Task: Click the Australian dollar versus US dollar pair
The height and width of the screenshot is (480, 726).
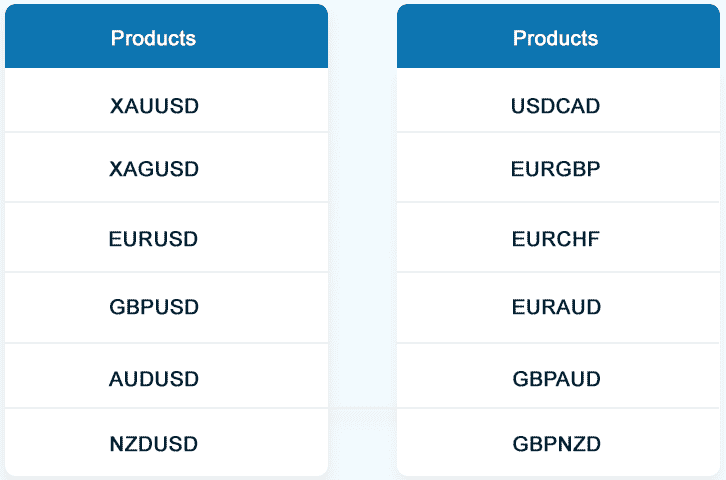Action: coord(154,379)
